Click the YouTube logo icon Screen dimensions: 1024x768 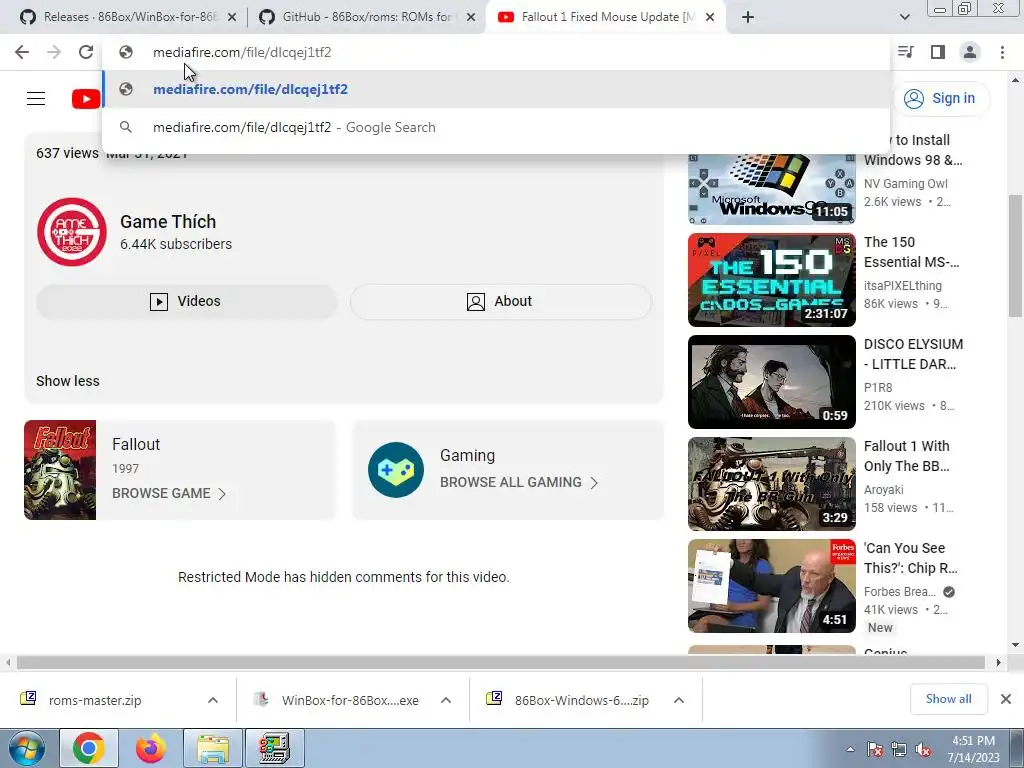tap(86, 99)
